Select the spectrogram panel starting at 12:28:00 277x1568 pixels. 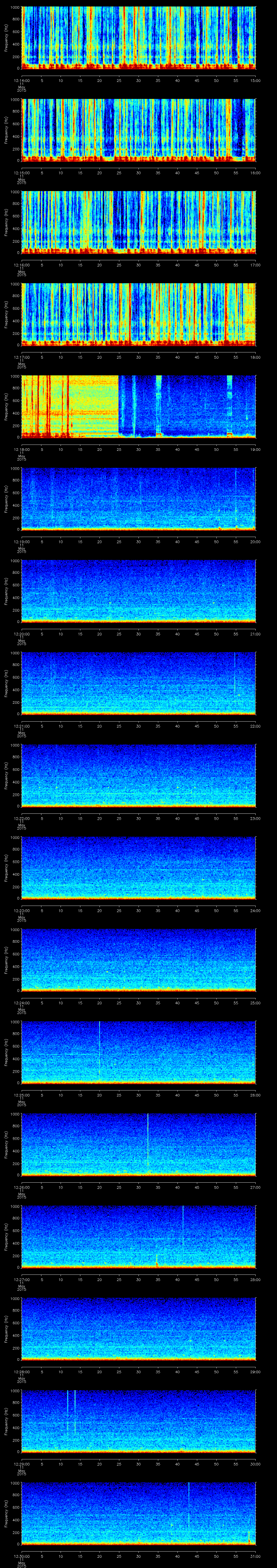pos(139,1329)
